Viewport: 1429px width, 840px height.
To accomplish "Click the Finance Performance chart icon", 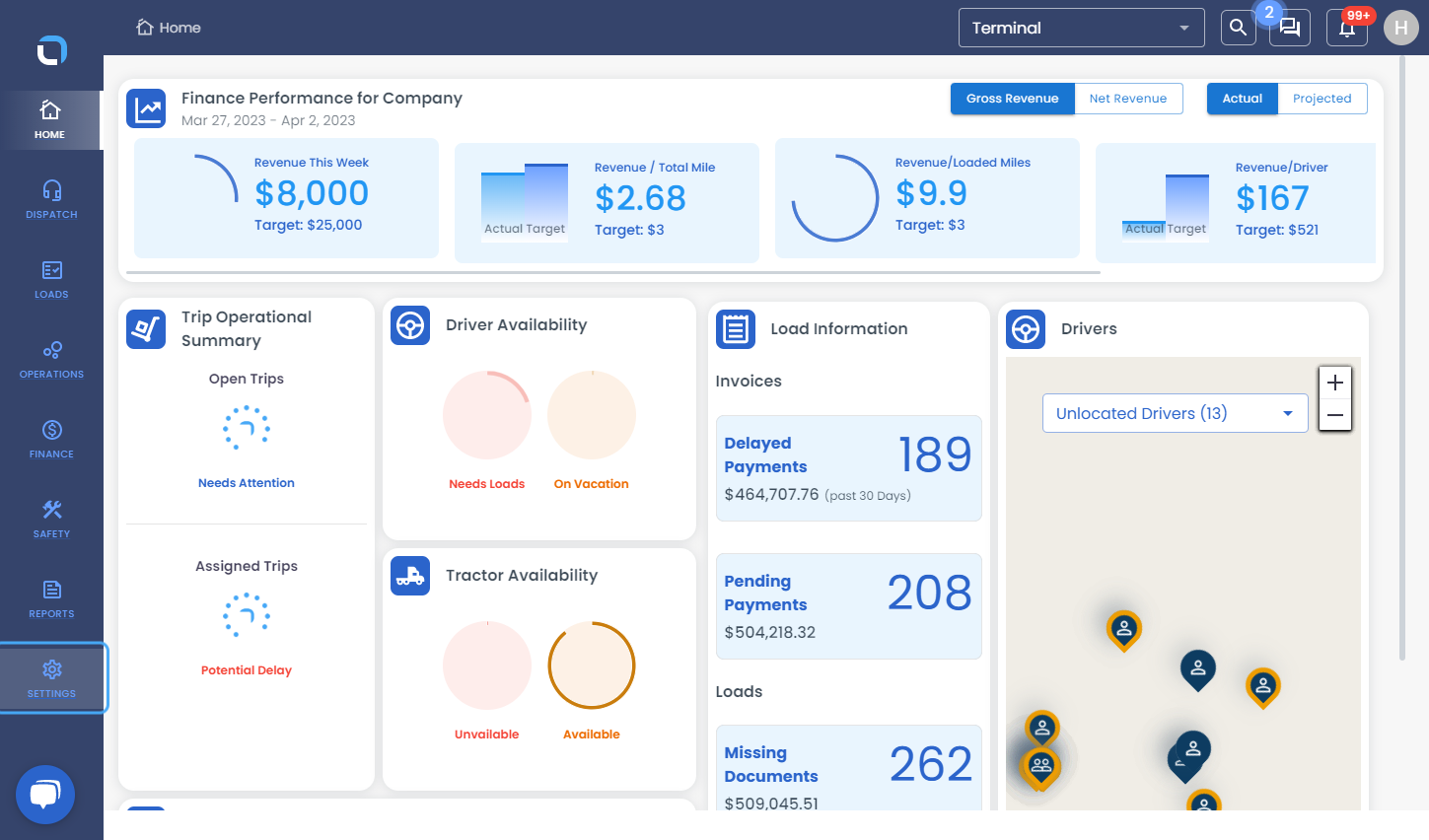I will pyautogui.click(x=146, y=108).
